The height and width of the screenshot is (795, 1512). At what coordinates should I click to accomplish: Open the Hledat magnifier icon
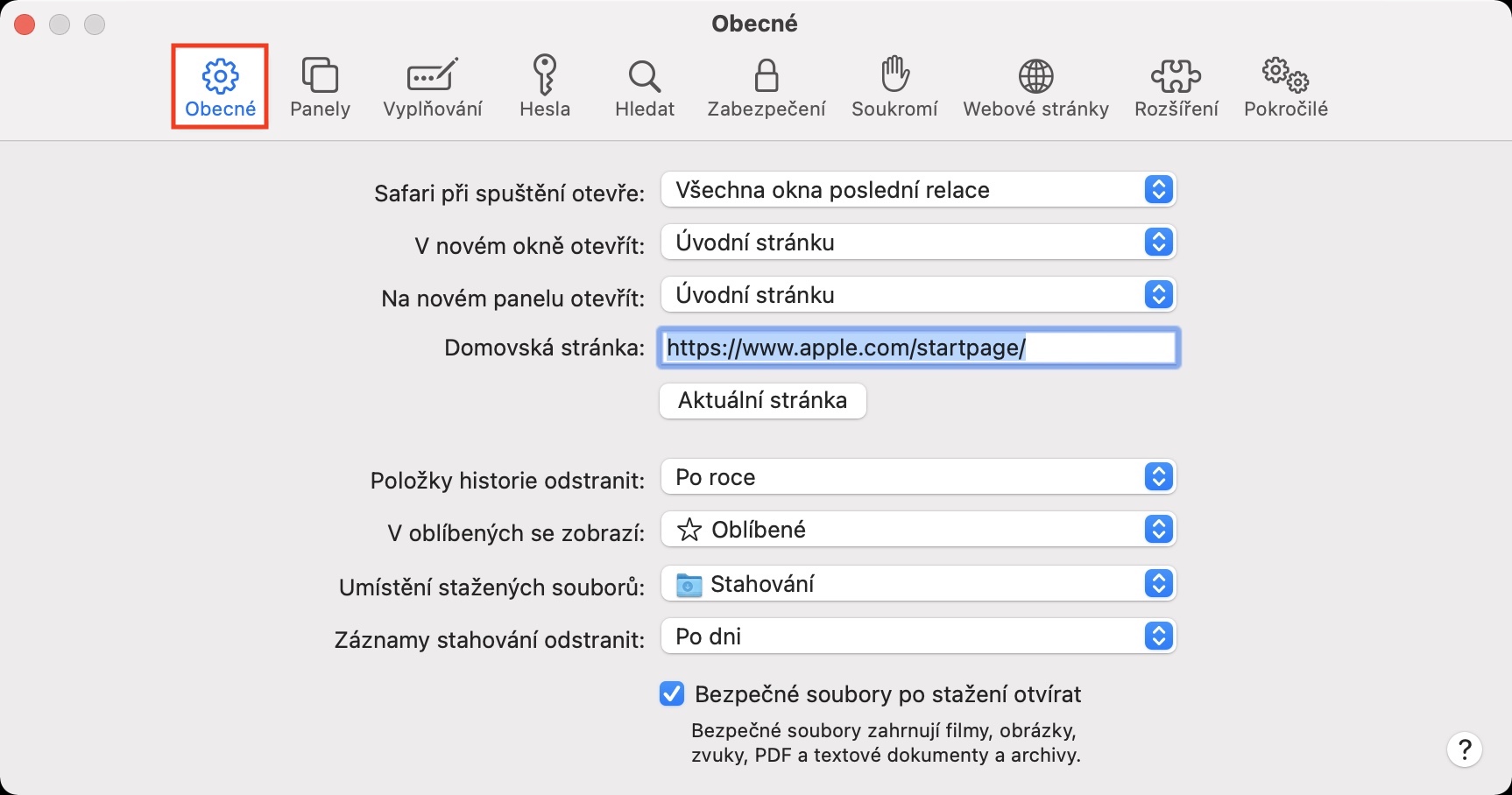tap(644, 76)
